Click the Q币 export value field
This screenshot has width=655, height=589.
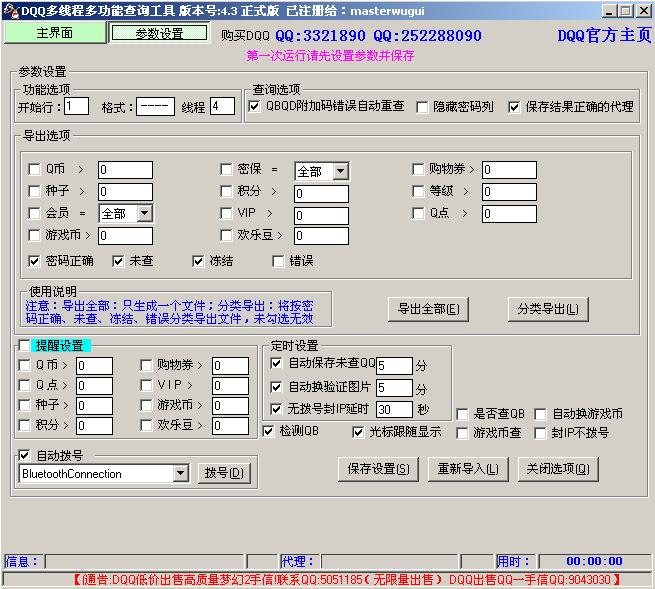click(125, 170)
